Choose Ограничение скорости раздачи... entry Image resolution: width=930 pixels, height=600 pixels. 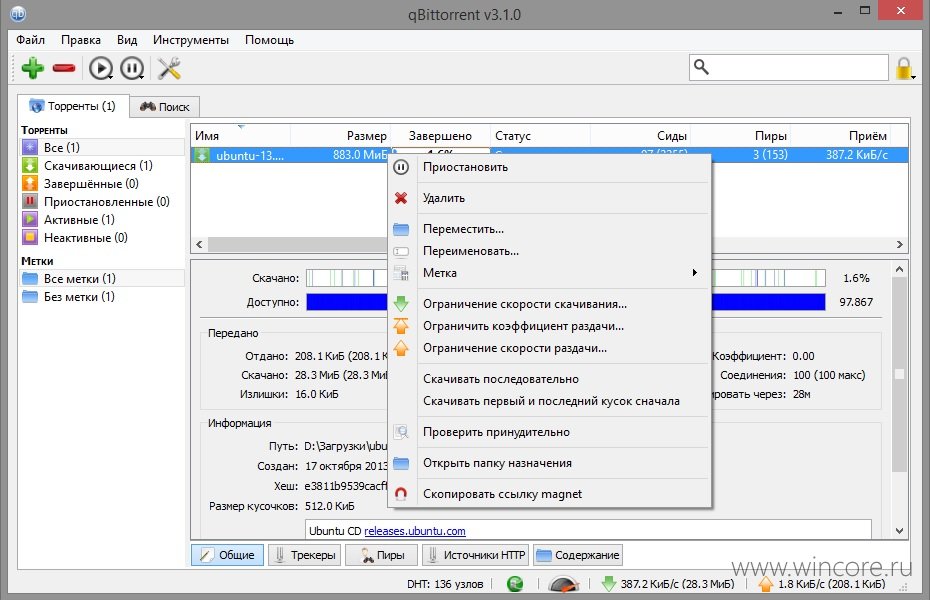point(550,348)
